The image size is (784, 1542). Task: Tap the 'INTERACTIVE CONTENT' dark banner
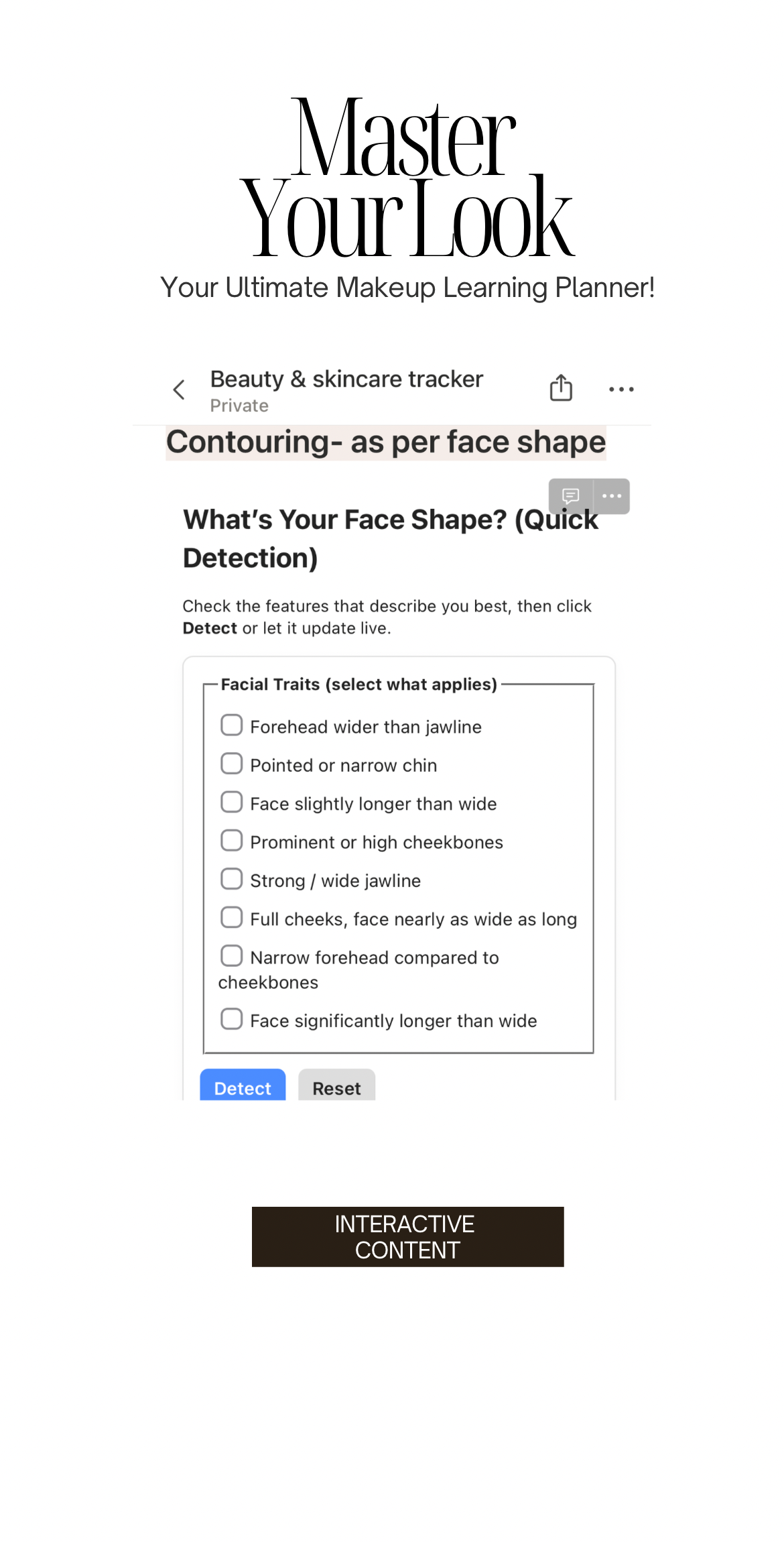[407, 1237]
